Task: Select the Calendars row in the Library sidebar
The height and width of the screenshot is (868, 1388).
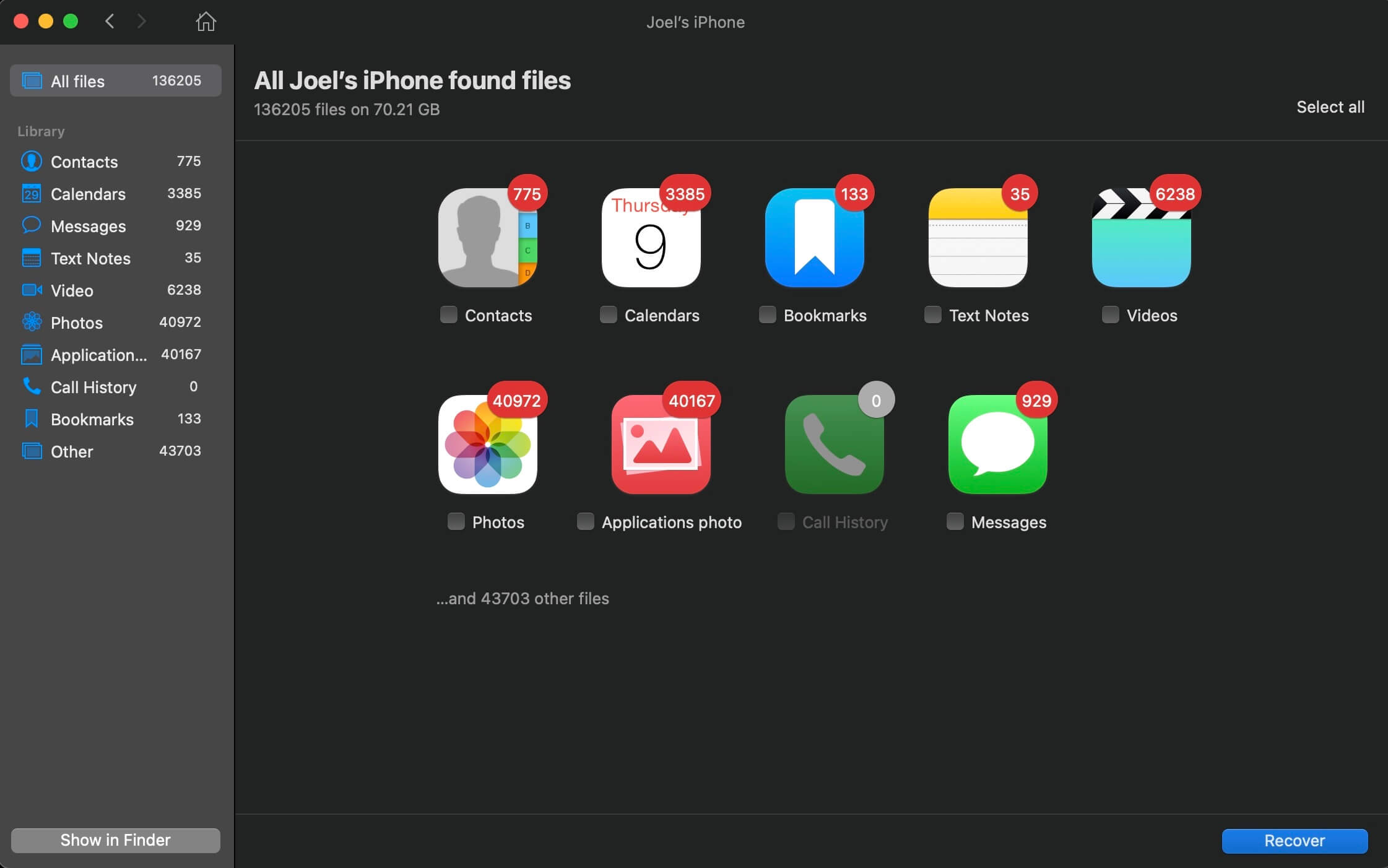Action: [x=116, y=194]
